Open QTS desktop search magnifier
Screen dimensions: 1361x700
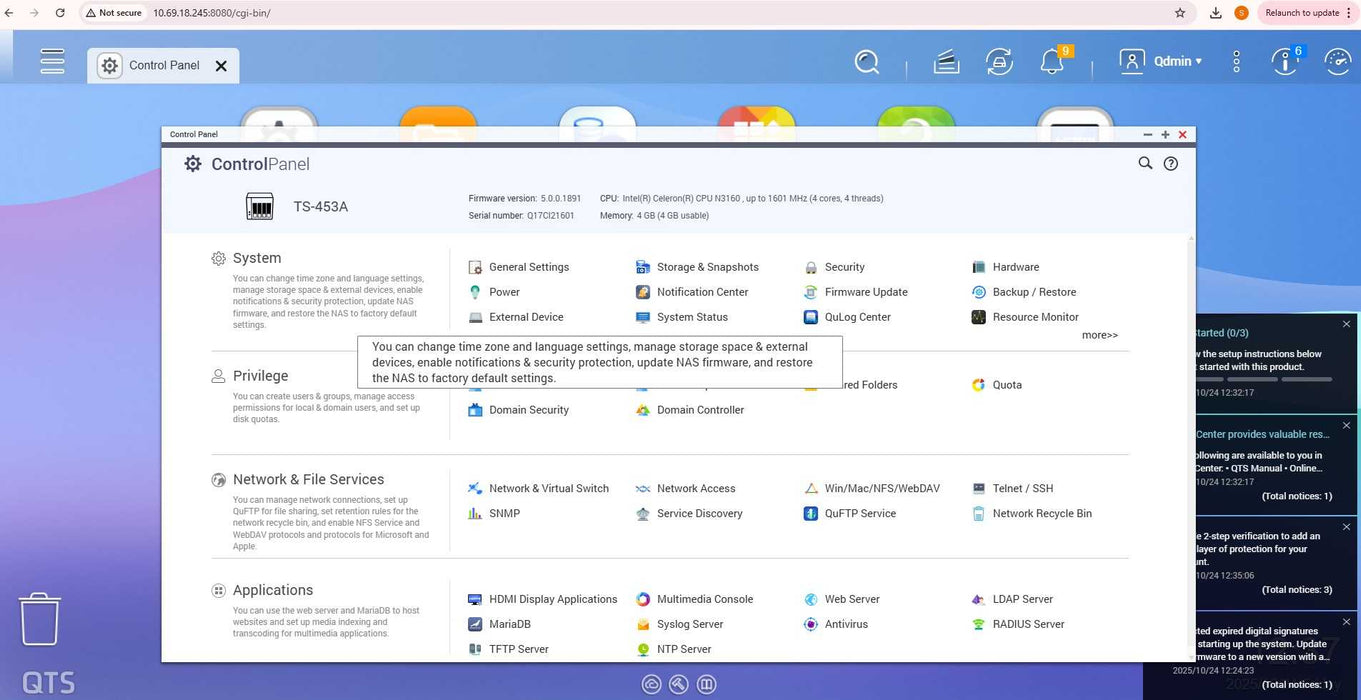point(867,62)
